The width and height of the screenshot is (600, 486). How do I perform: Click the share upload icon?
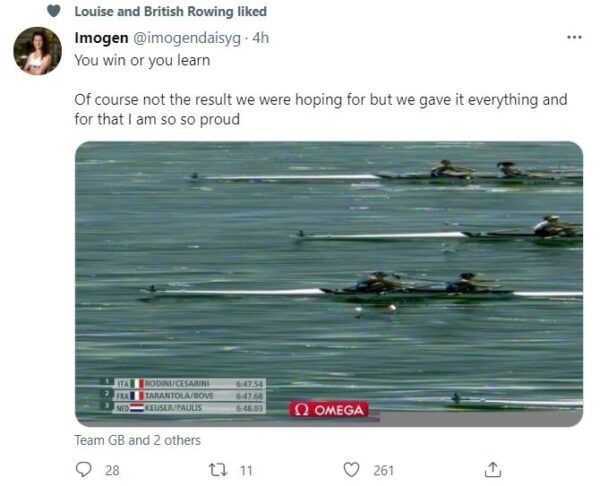tap(493, 470)
